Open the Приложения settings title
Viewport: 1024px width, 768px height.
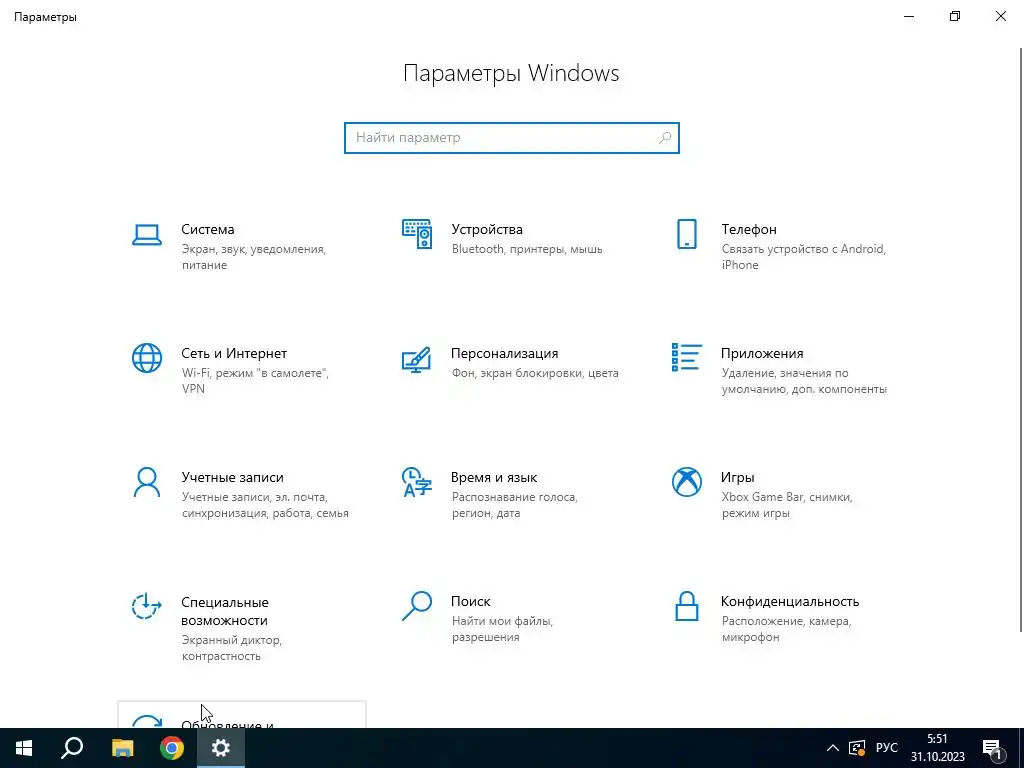pyautogui.click(x=762, y=353)
